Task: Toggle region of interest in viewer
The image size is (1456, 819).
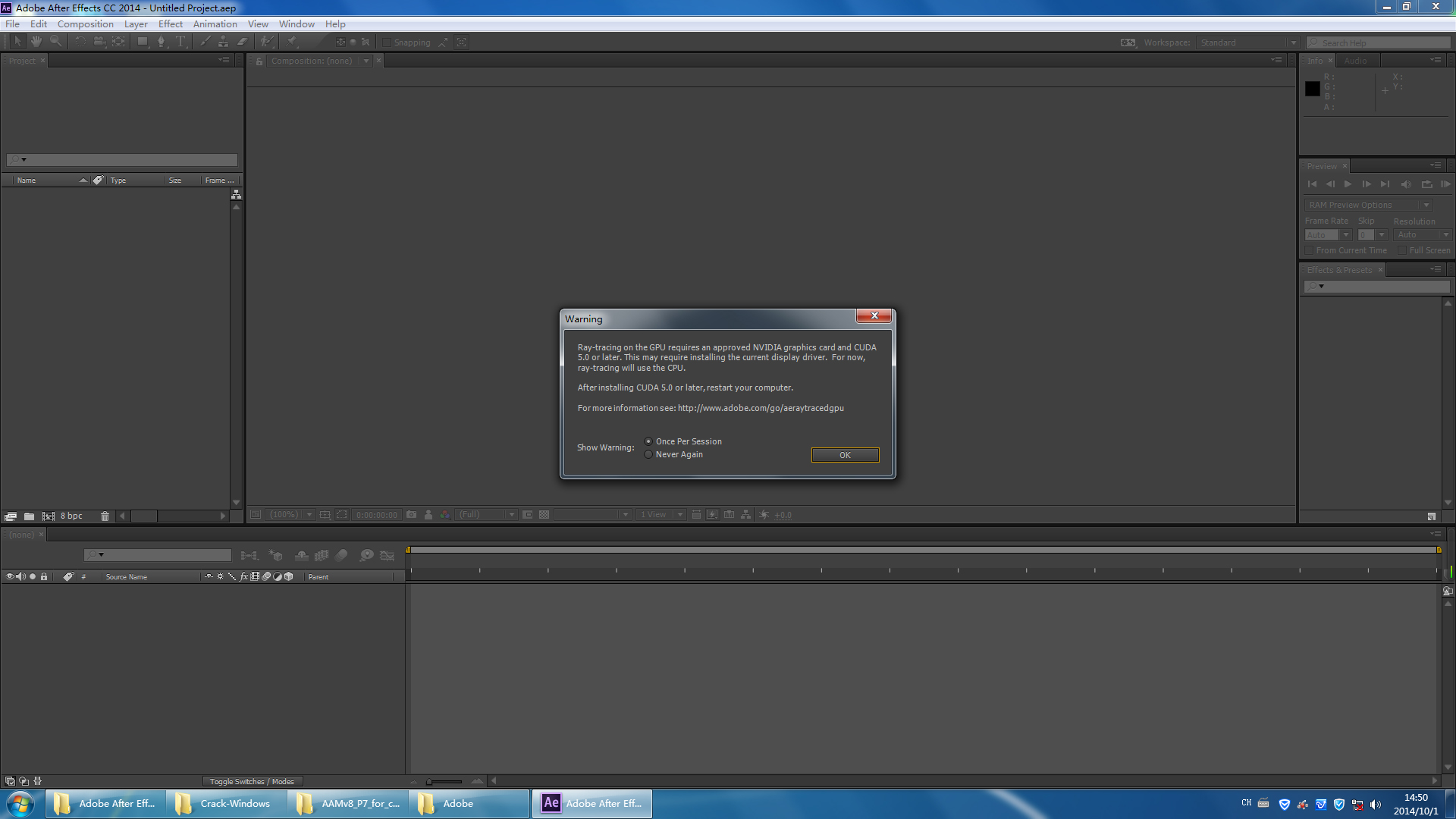Action: pyautogui.click(x=342, y=515)
